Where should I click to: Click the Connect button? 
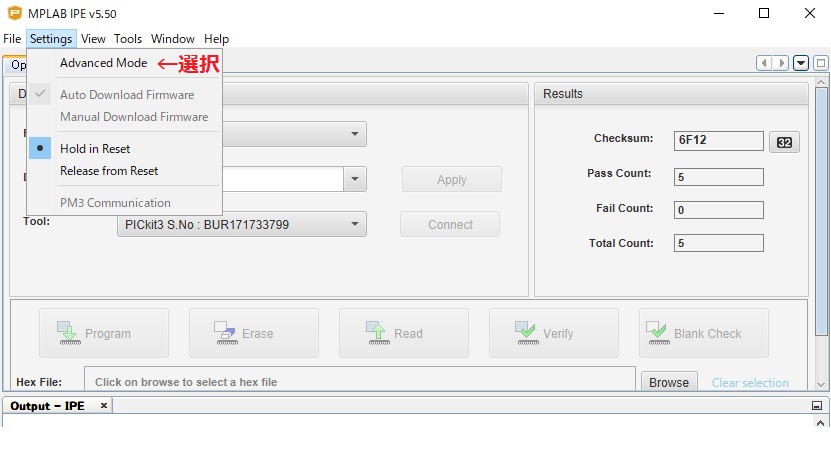(450, 225)
